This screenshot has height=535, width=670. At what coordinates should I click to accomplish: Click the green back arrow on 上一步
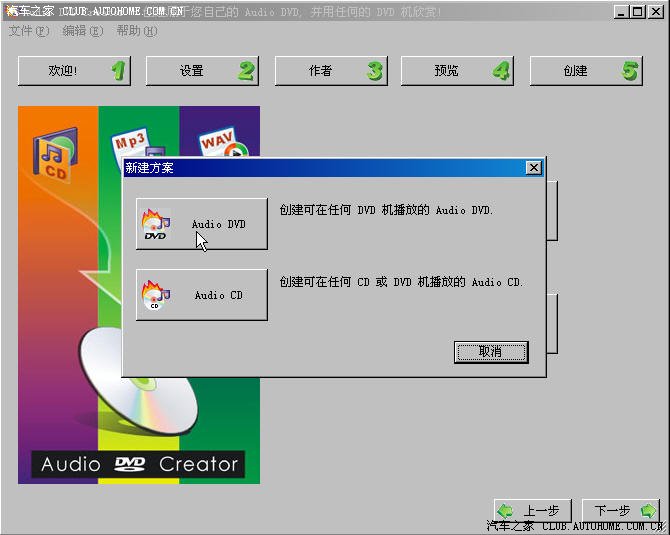(506, 511)
